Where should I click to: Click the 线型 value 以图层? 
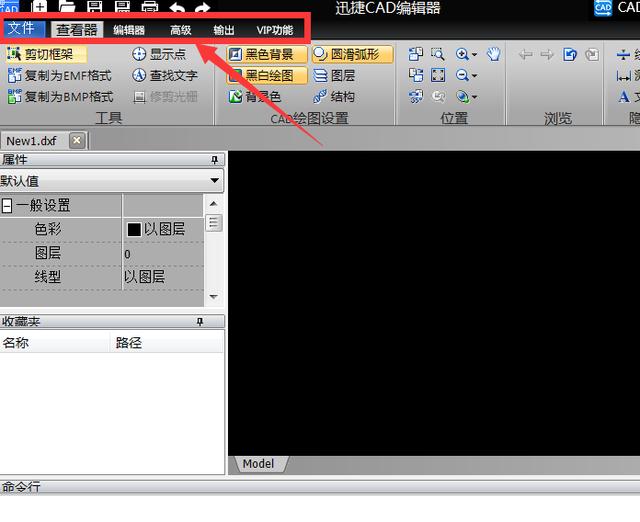pyautogui.click(x=144, y=277)
